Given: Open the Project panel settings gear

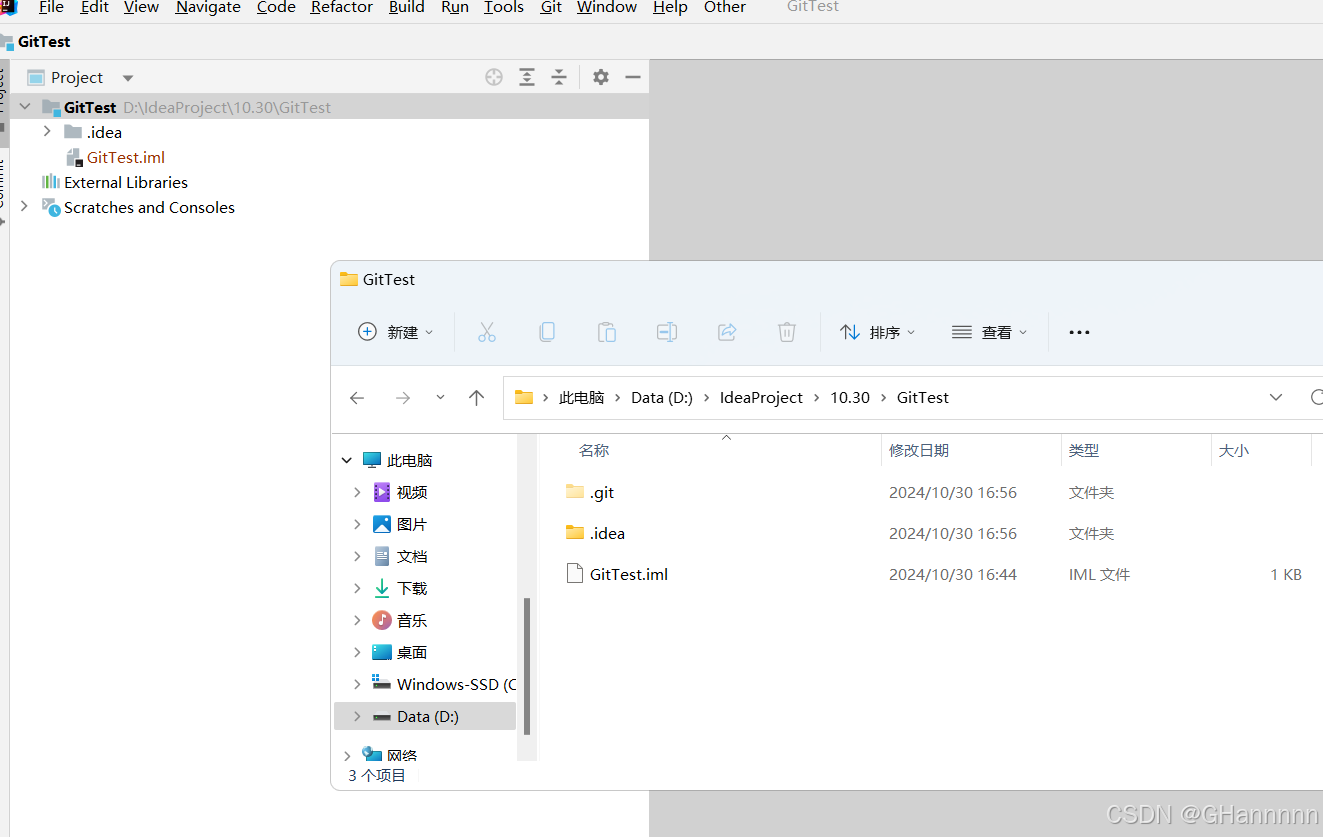Looking at the screenshot, I should pos(600,77).
